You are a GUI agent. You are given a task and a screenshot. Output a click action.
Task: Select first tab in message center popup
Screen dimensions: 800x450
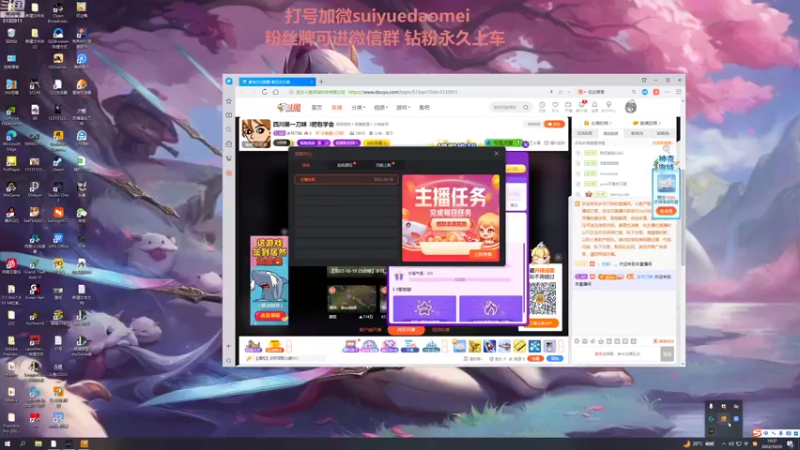click(306, 165)
